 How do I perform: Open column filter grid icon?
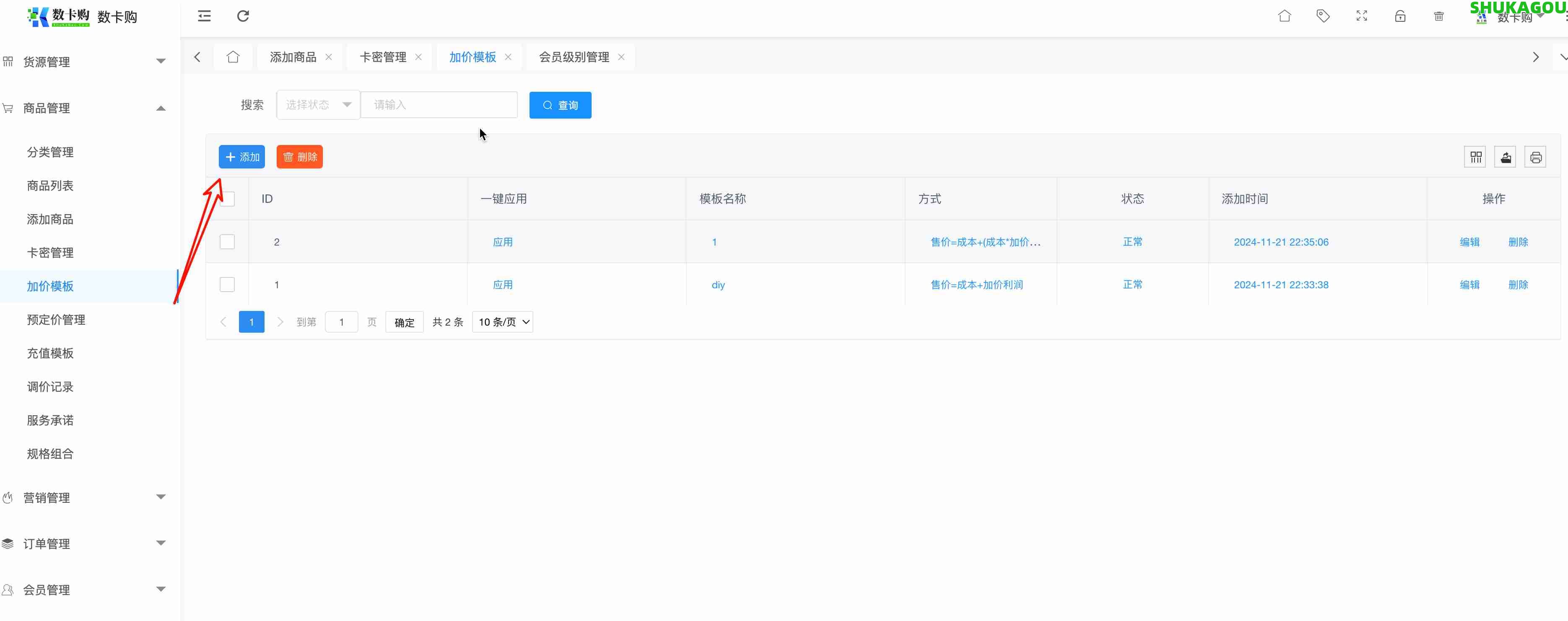1475,158
